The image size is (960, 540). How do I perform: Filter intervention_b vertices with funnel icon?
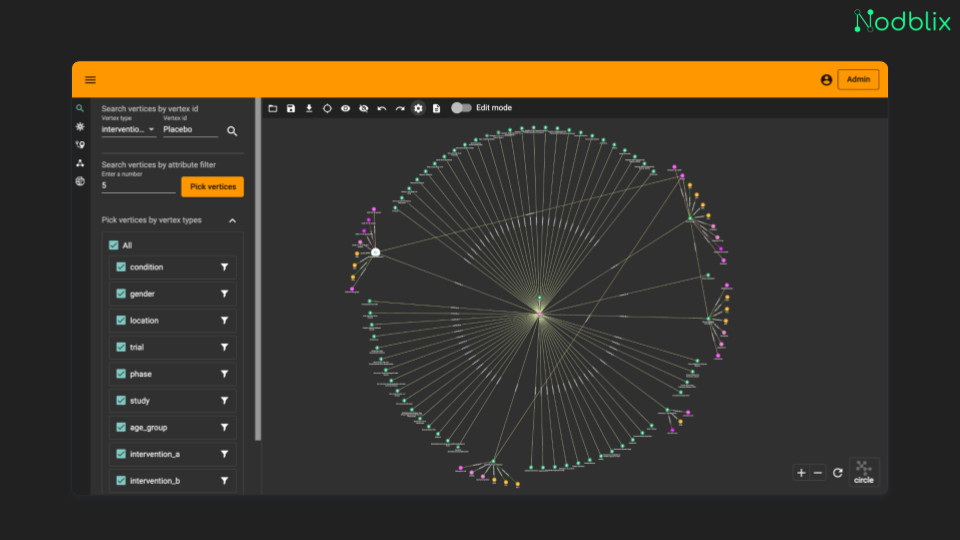pos(225,481)
